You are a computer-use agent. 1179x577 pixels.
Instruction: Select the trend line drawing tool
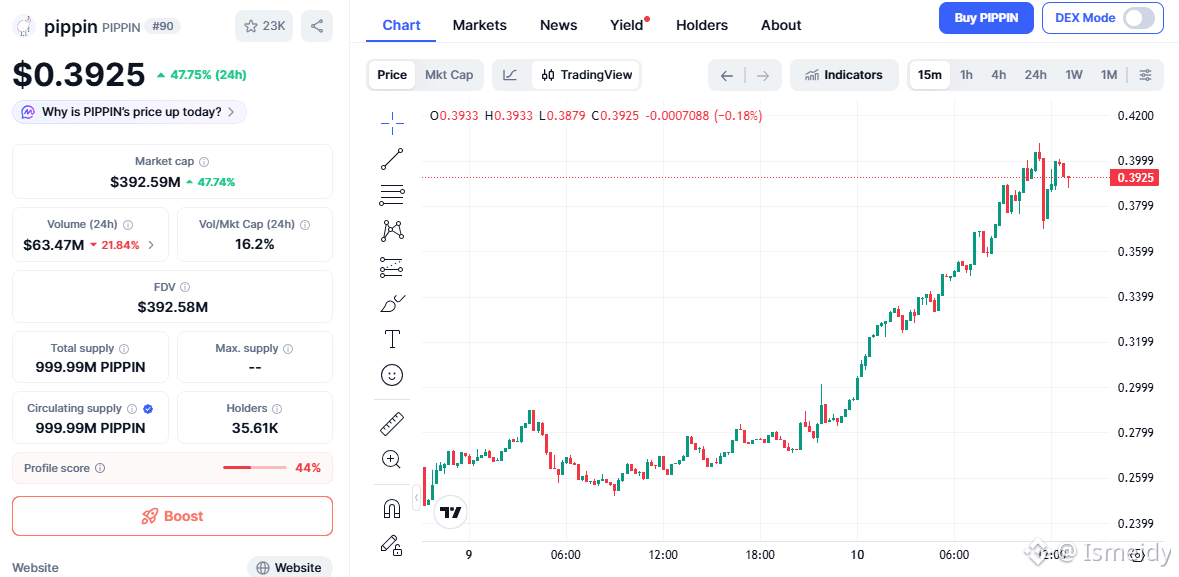coord(392,158)
